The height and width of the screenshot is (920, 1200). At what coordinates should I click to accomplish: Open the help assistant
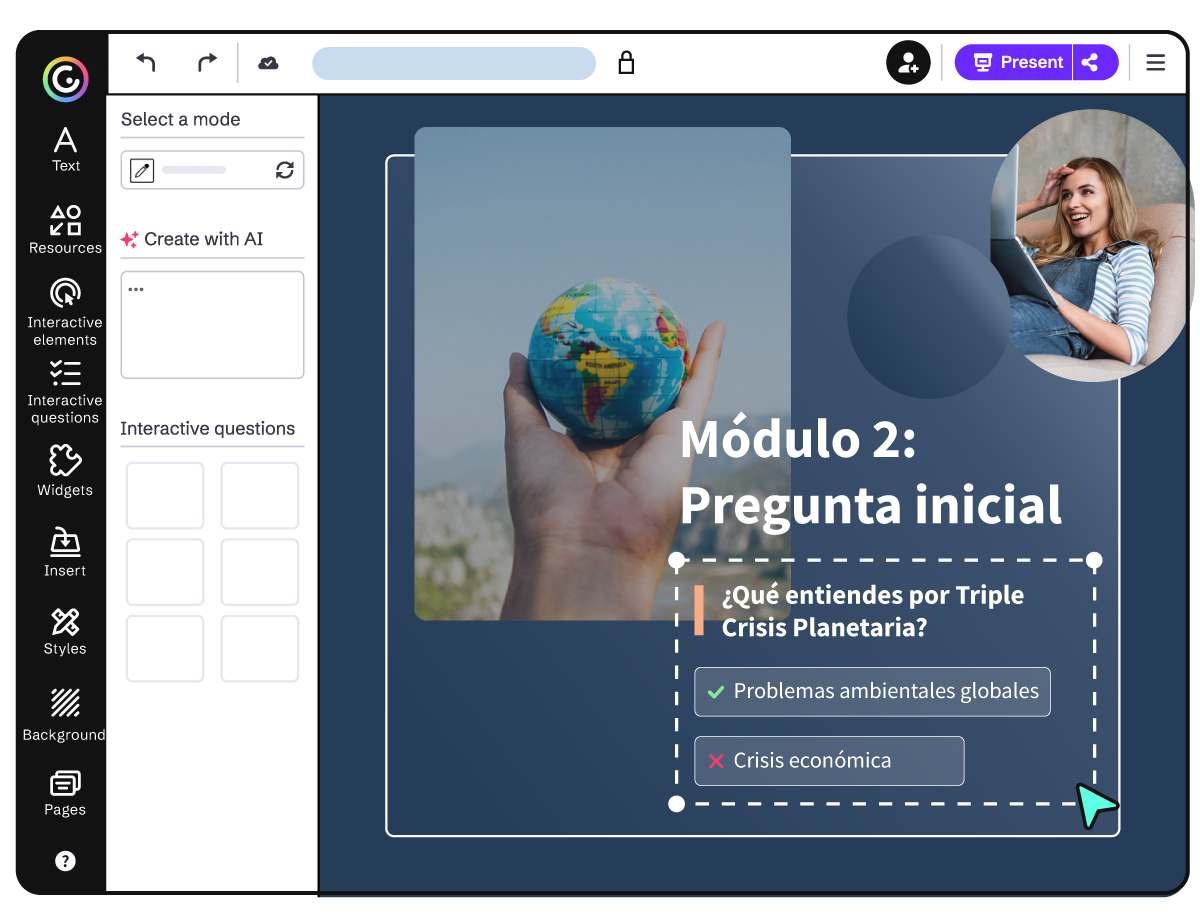tap(64, 861)
